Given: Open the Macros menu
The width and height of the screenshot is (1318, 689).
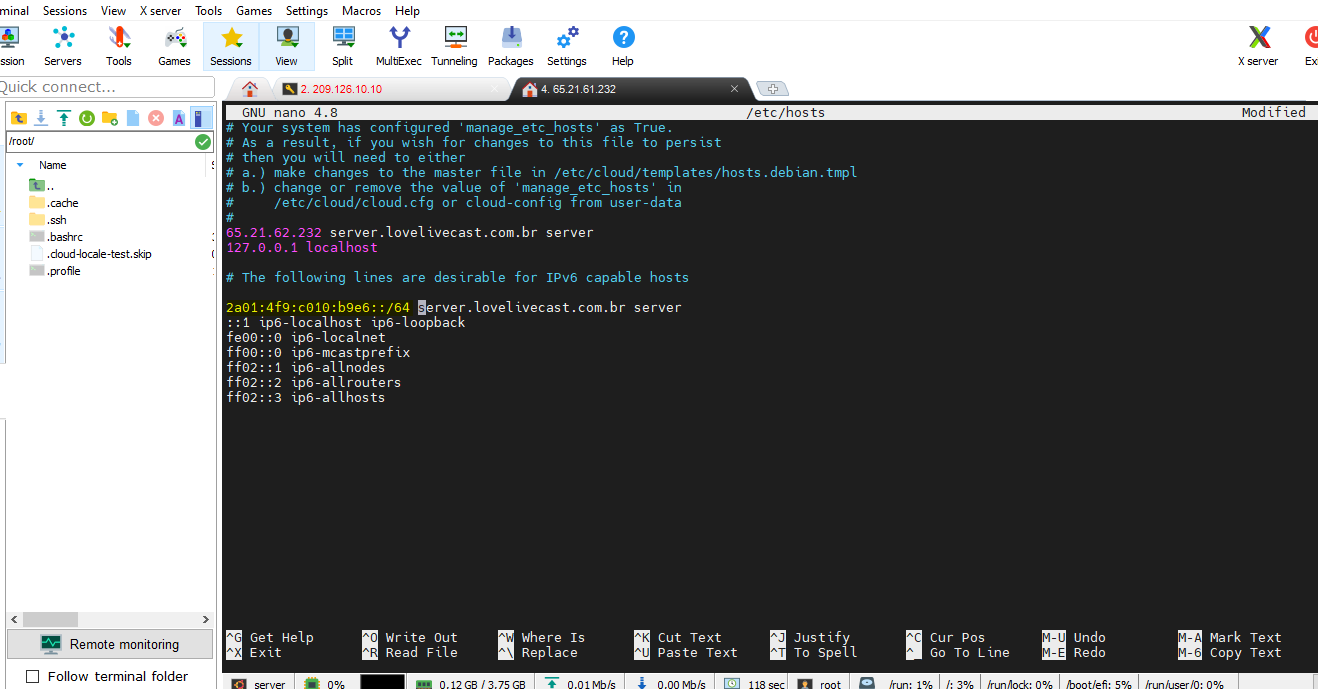Looking at the screenshot, I should 361,11.
